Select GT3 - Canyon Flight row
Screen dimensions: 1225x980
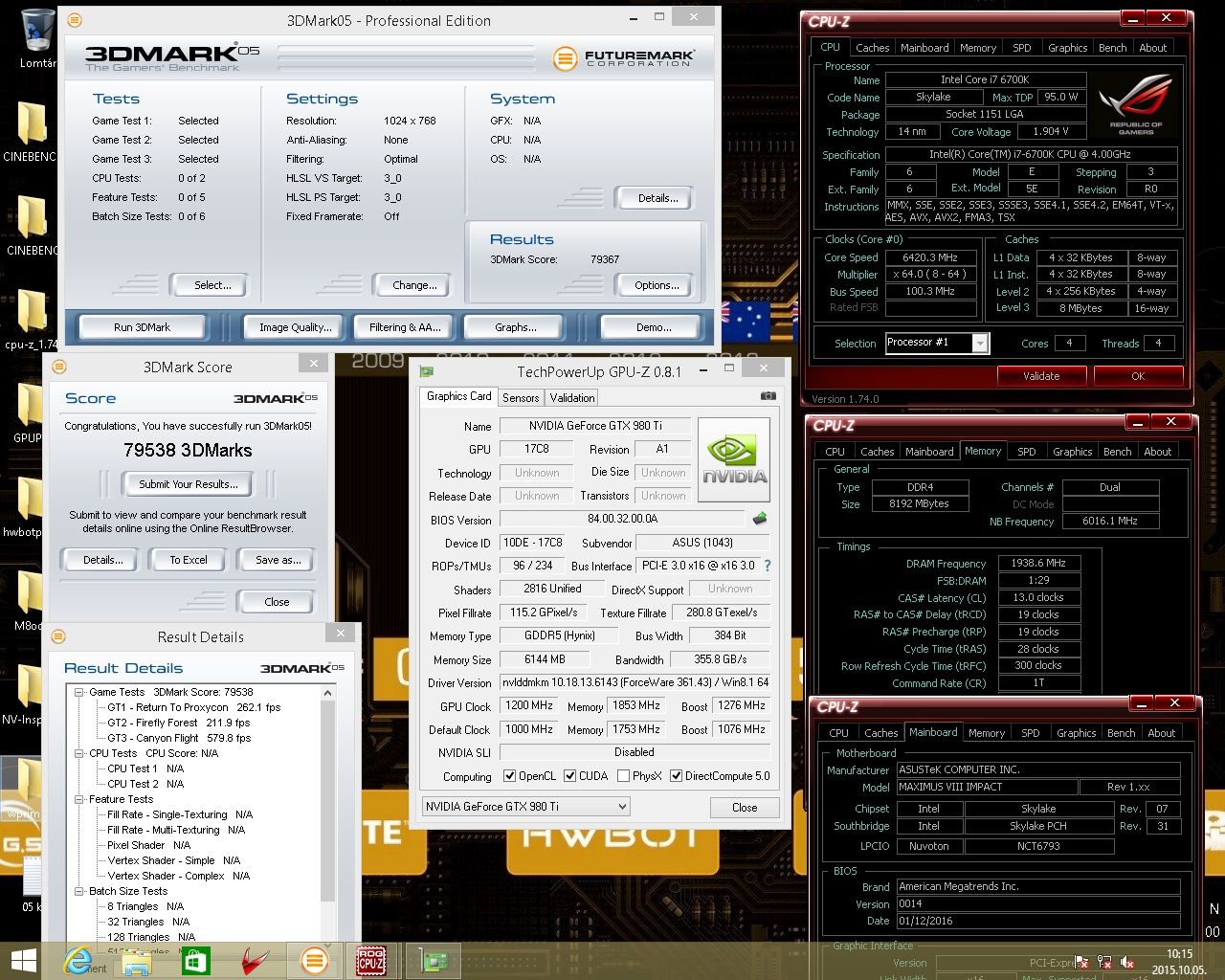pyautogui.click(x=179, y=738)
